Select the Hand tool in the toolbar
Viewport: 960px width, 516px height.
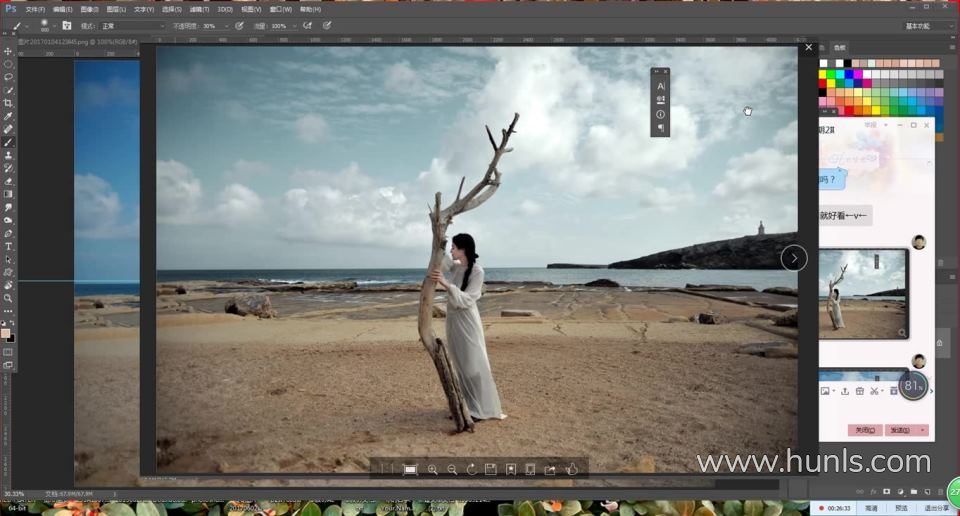coord(8,285)
